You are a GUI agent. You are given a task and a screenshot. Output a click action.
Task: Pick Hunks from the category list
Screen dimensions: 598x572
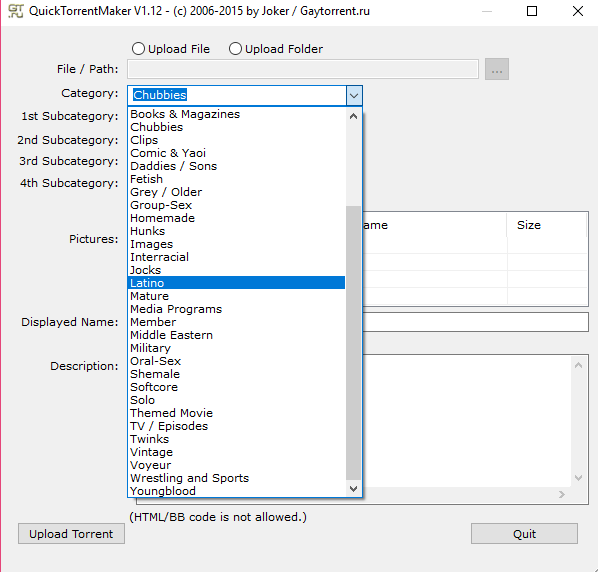(x=236, y=231)
